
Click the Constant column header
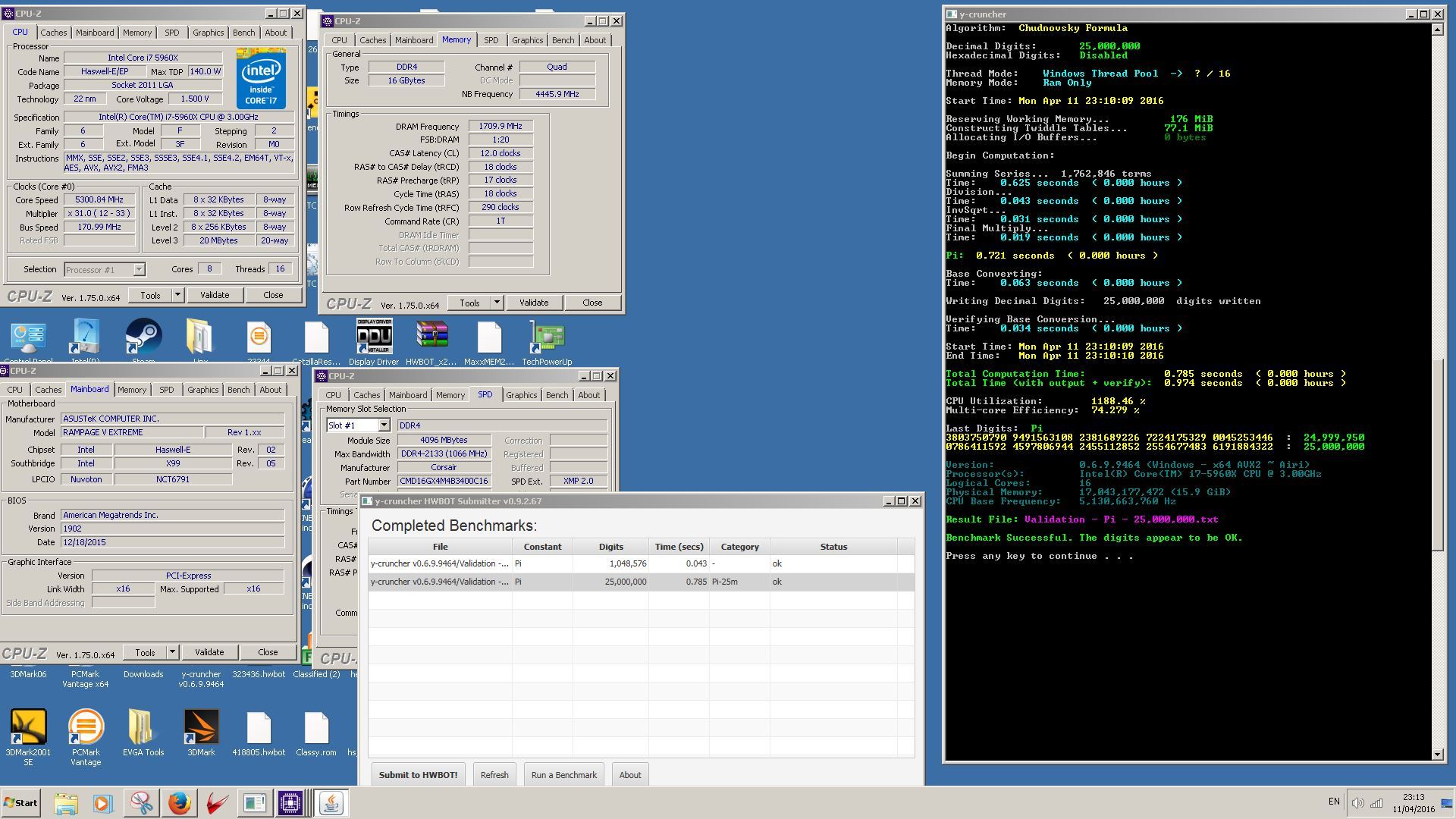(x=542, y=547)
